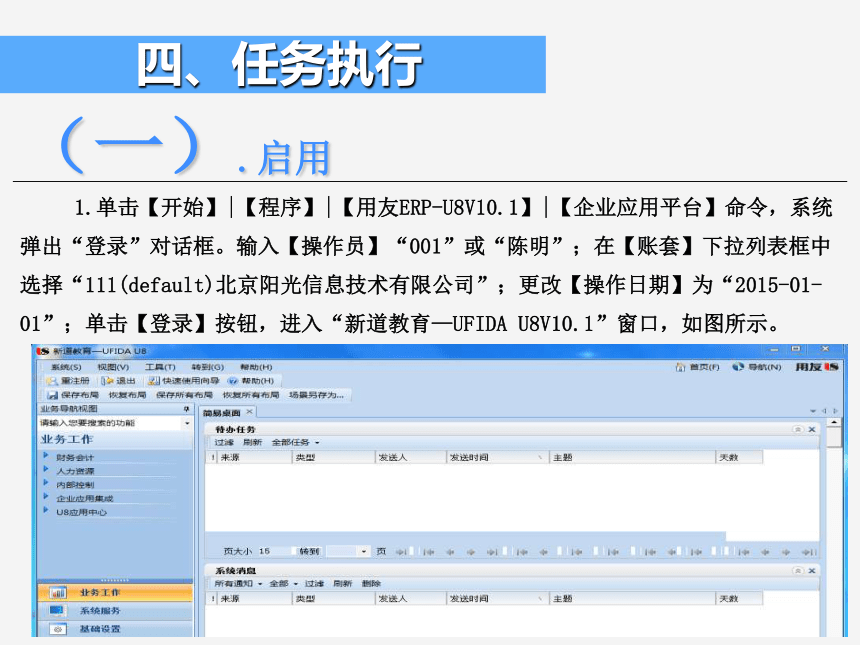Click 删除 in the 系统消息 toolbar
860x645 pixels.
click(x=371, y=584)
